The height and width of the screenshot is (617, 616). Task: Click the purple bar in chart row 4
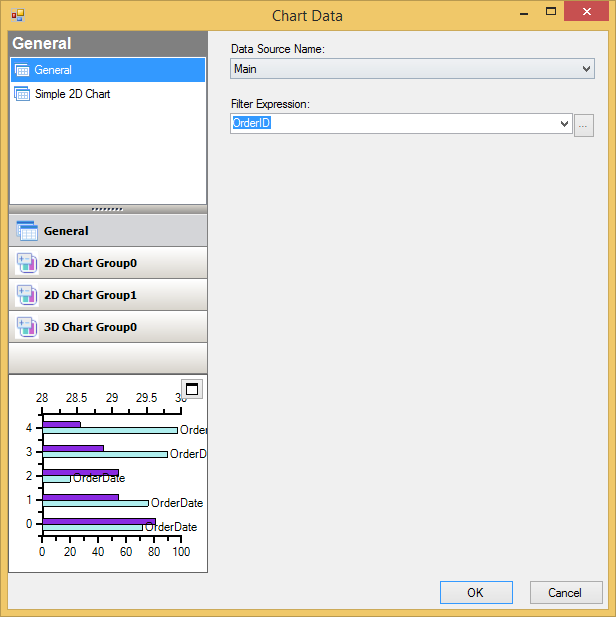[61, 424]
